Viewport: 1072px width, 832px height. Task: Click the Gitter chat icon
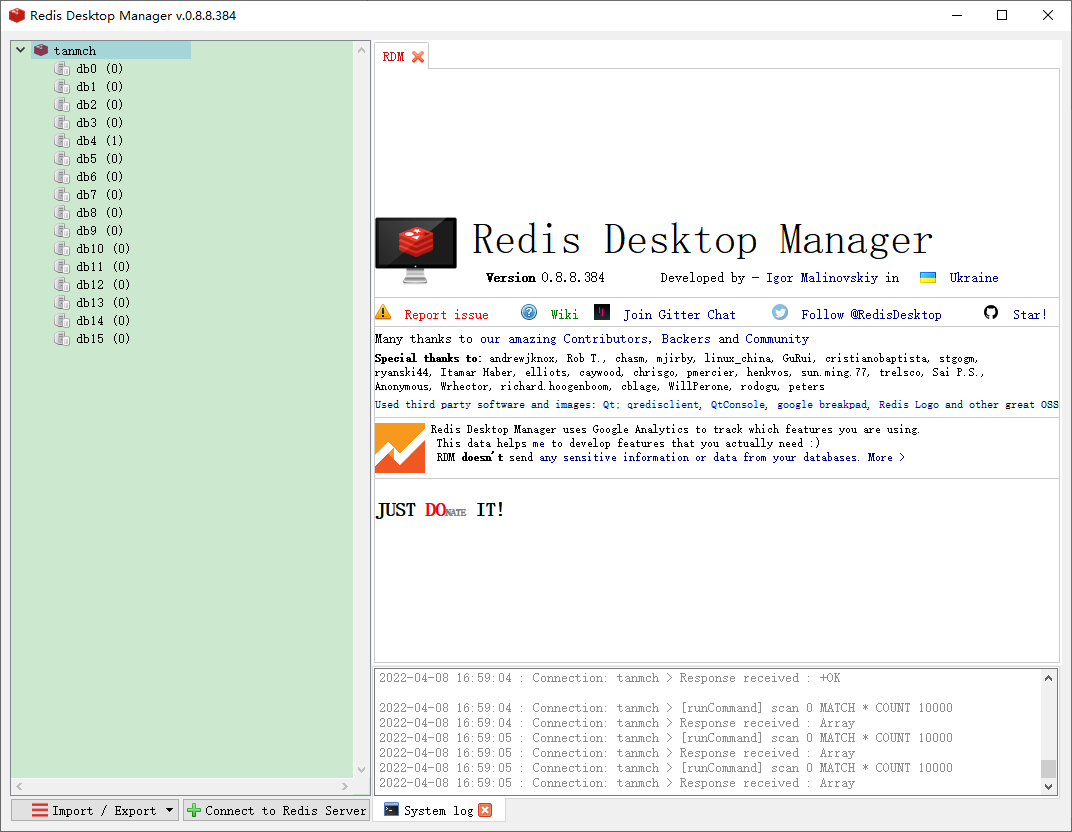[x=601, y=312]
